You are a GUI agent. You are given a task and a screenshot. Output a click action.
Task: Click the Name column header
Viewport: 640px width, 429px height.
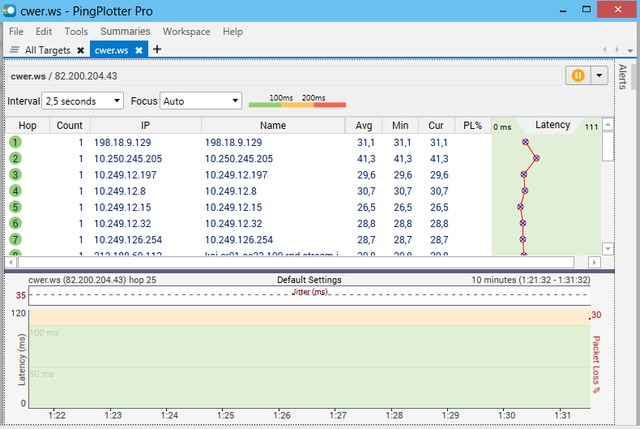click(273, 125)
